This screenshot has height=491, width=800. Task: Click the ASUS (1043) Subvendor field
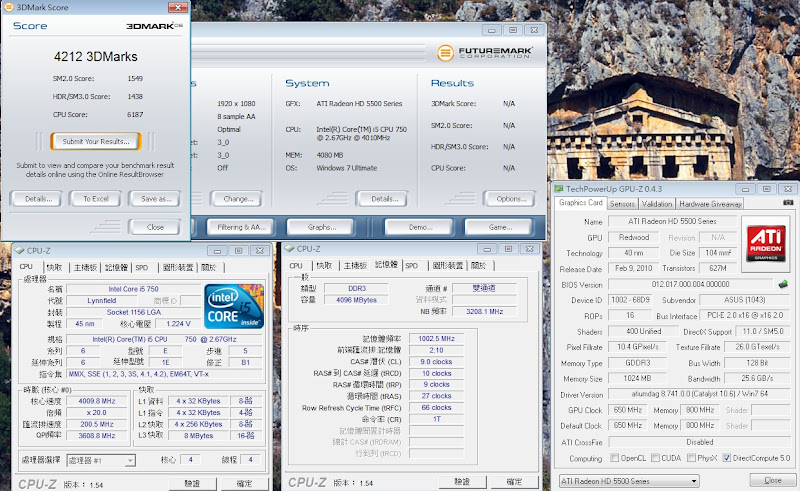click(744, 300)
